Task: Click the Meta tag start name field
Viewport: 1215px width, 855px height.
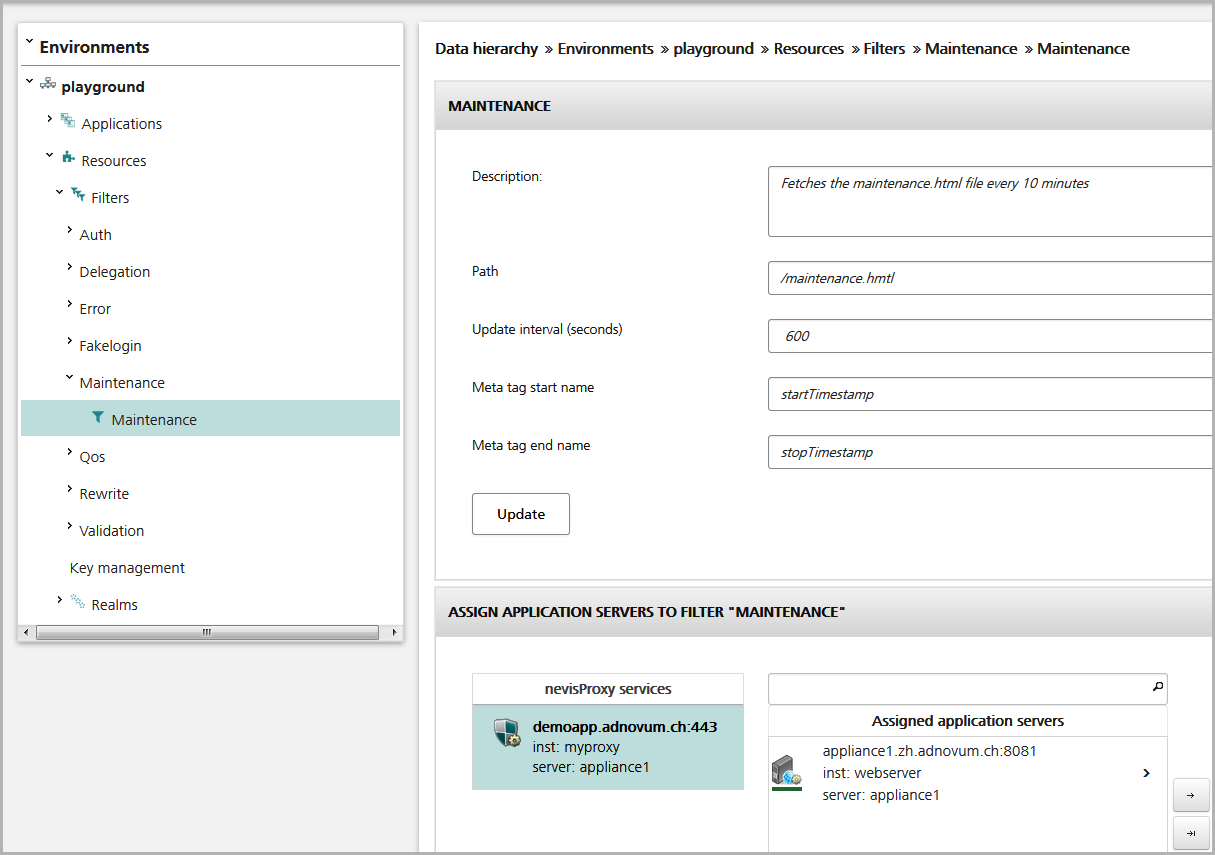Action: [991, 394]
